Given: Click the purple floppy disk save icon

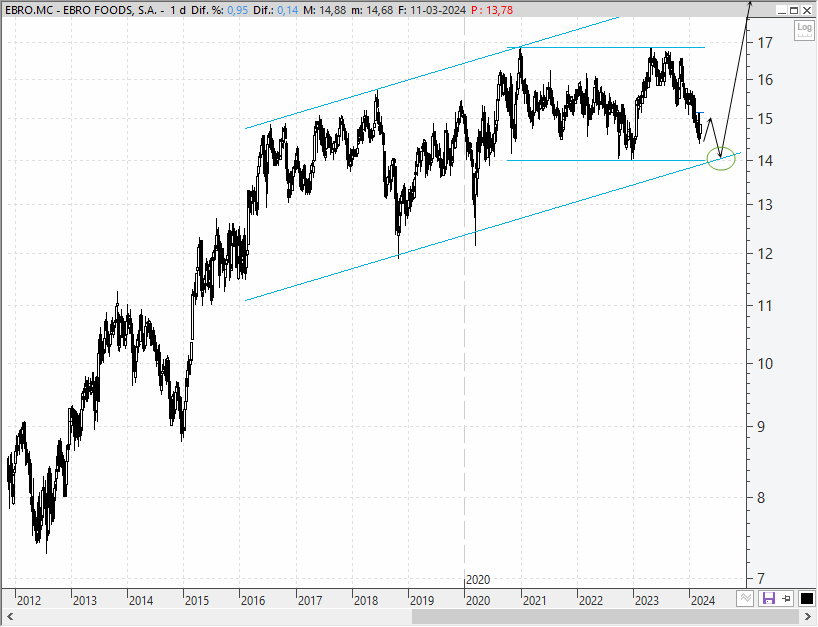Looking at the screenshot, I should (768, 598).
